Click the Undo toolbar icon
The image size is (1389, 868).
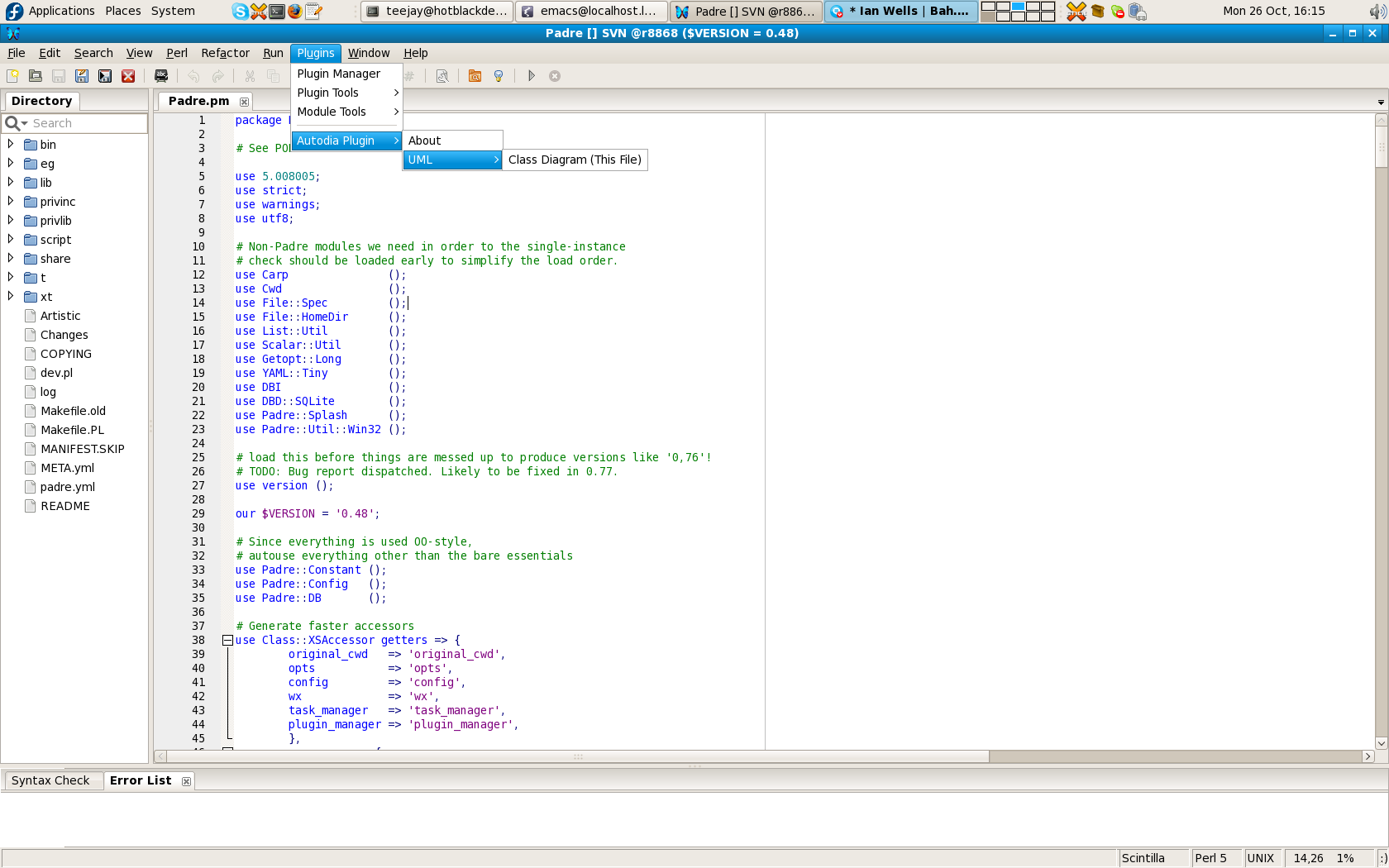[193, 76]
